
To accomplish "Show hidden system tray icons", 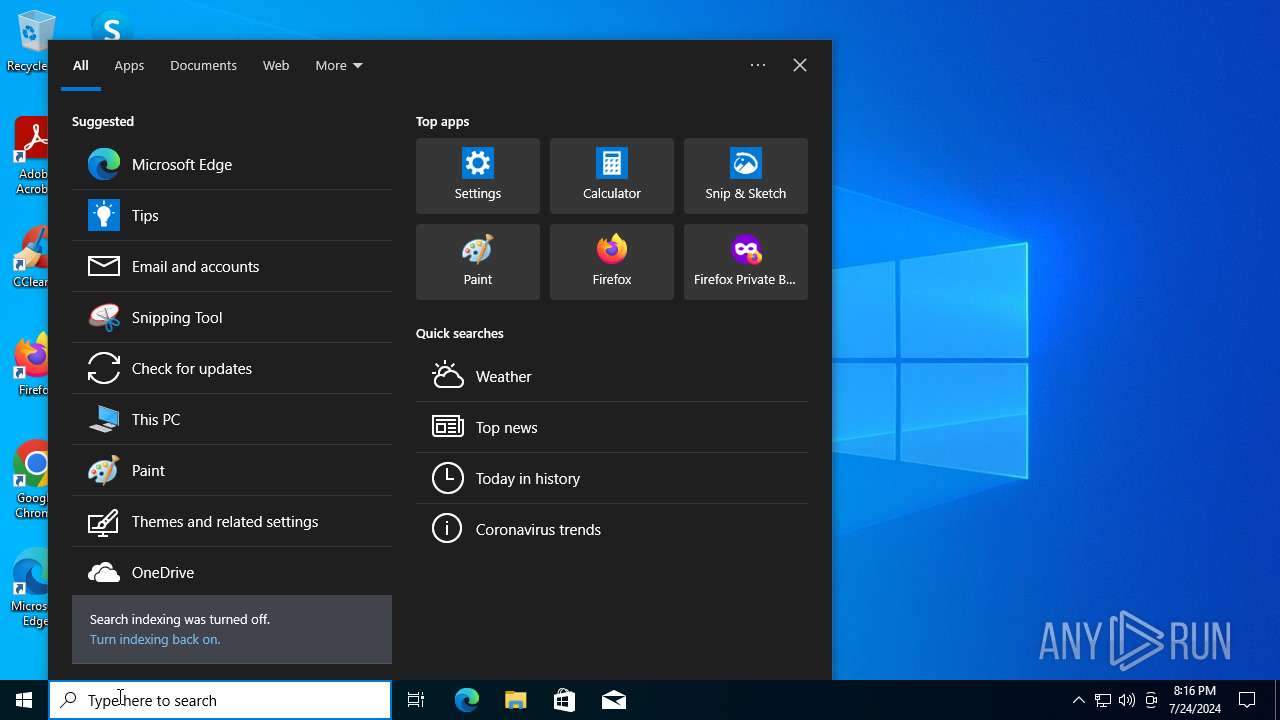I will [x=1078, y=700].
